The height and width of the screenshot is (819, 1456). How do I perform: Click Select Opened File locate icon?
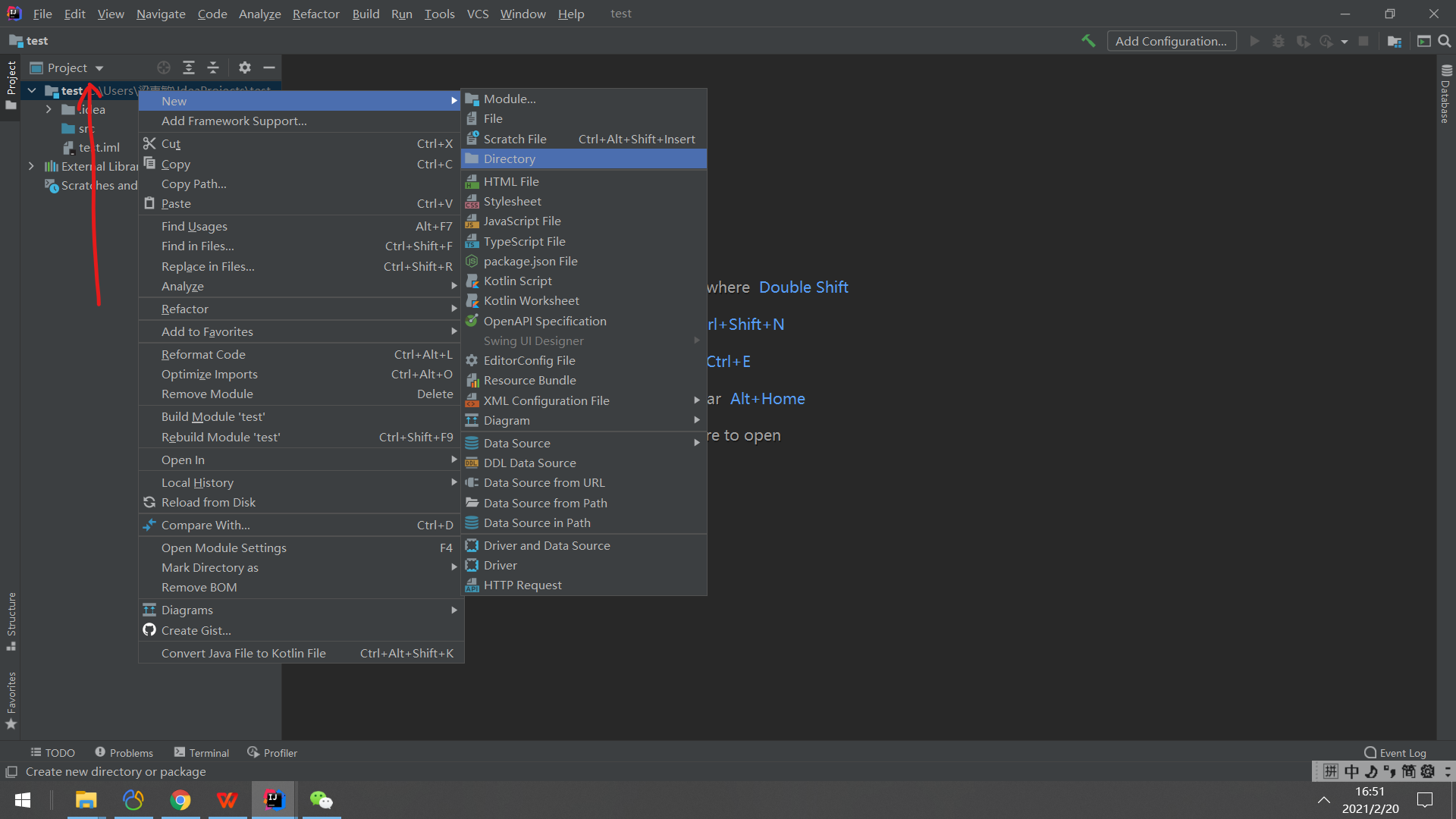(x=164, y=67)
